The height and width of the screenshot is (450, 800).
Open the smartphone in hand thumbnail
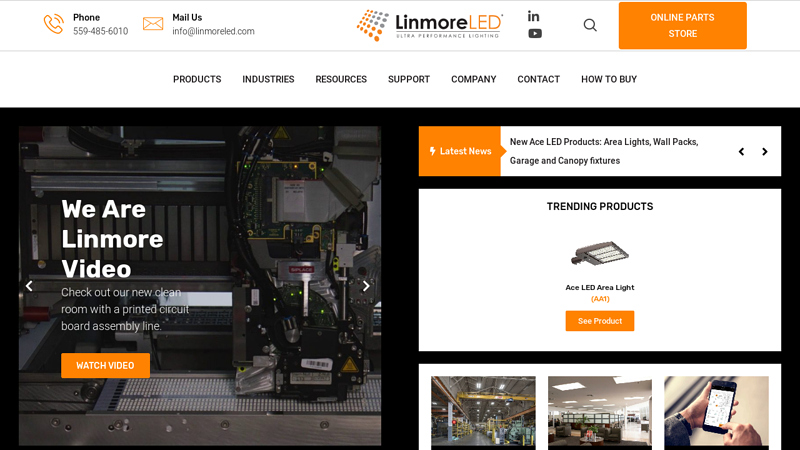(x=716, y=412)
